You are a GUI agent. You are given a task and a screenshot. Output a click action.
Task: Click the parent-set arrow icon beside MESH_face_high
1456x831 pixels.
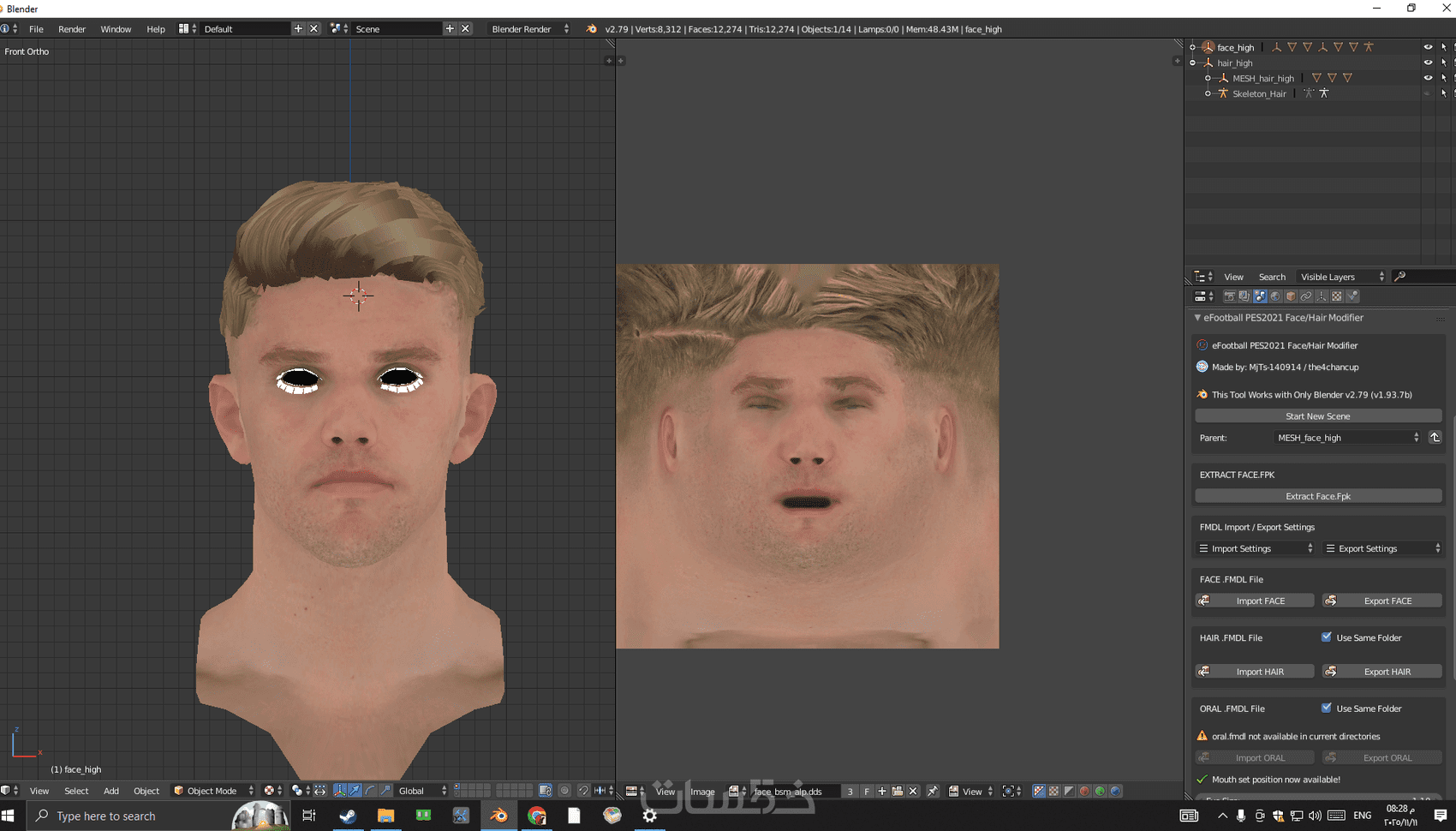[1435, 438]
